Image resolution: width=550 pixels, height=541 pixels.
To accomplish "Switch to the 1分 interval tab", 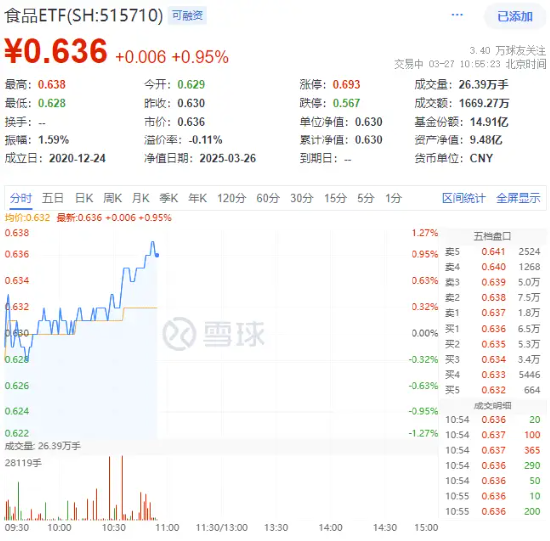I will pos(393,198).
